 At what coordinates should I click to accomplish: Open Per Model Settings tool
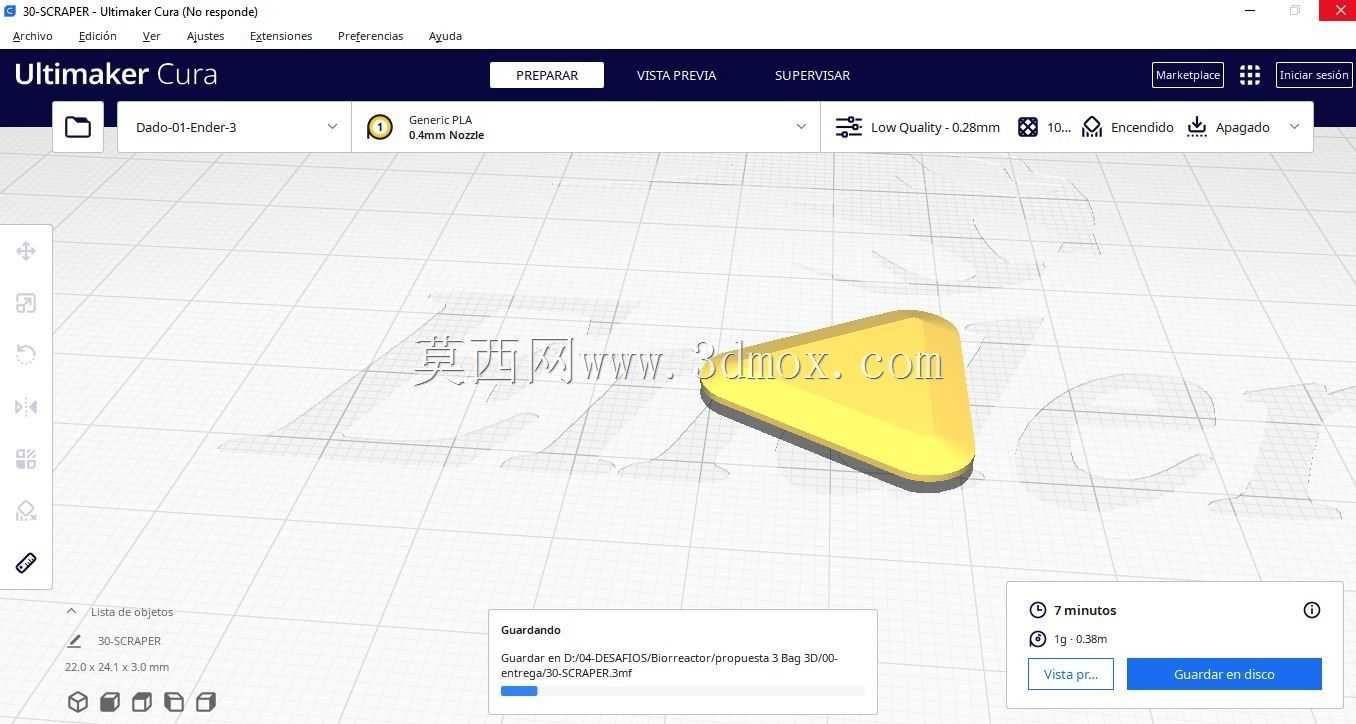pyautogui.click(x=26, y=459)
